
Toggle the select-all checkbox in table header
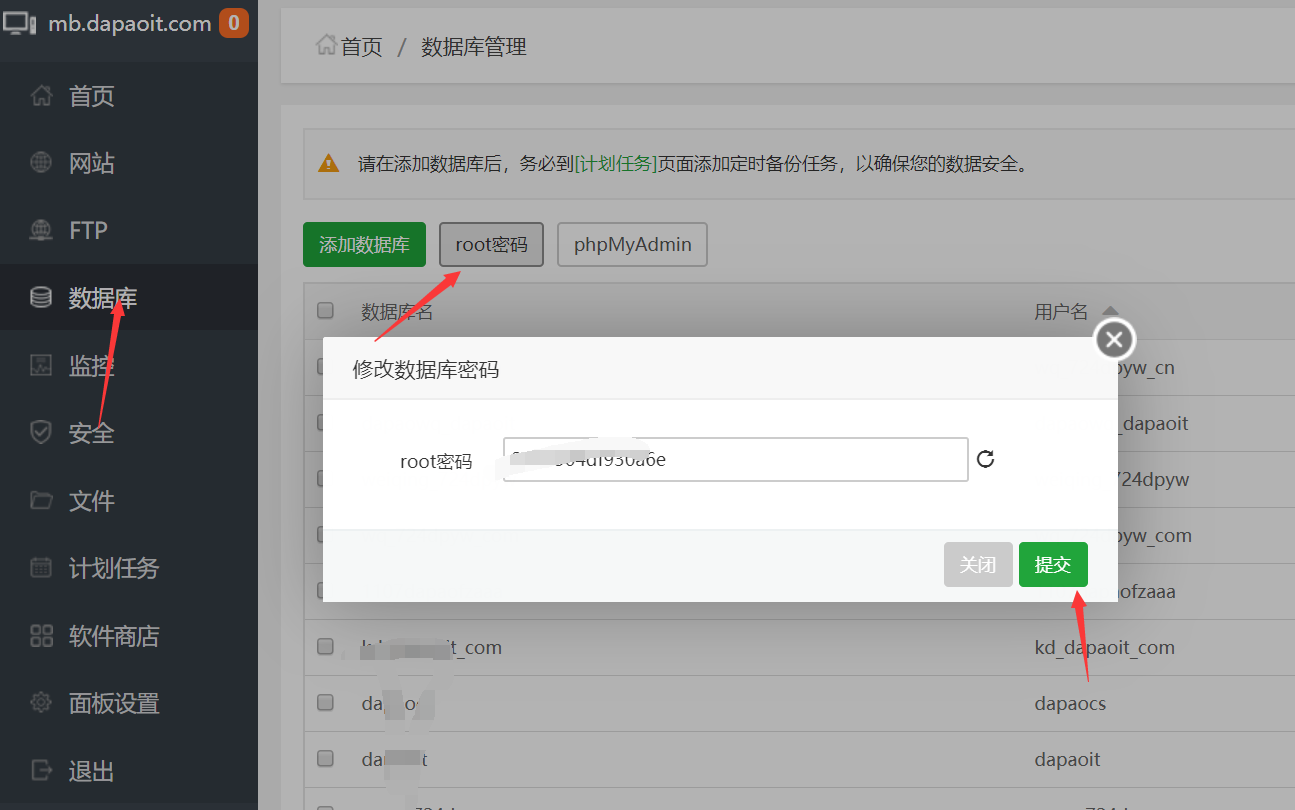[x=324, y=310]
